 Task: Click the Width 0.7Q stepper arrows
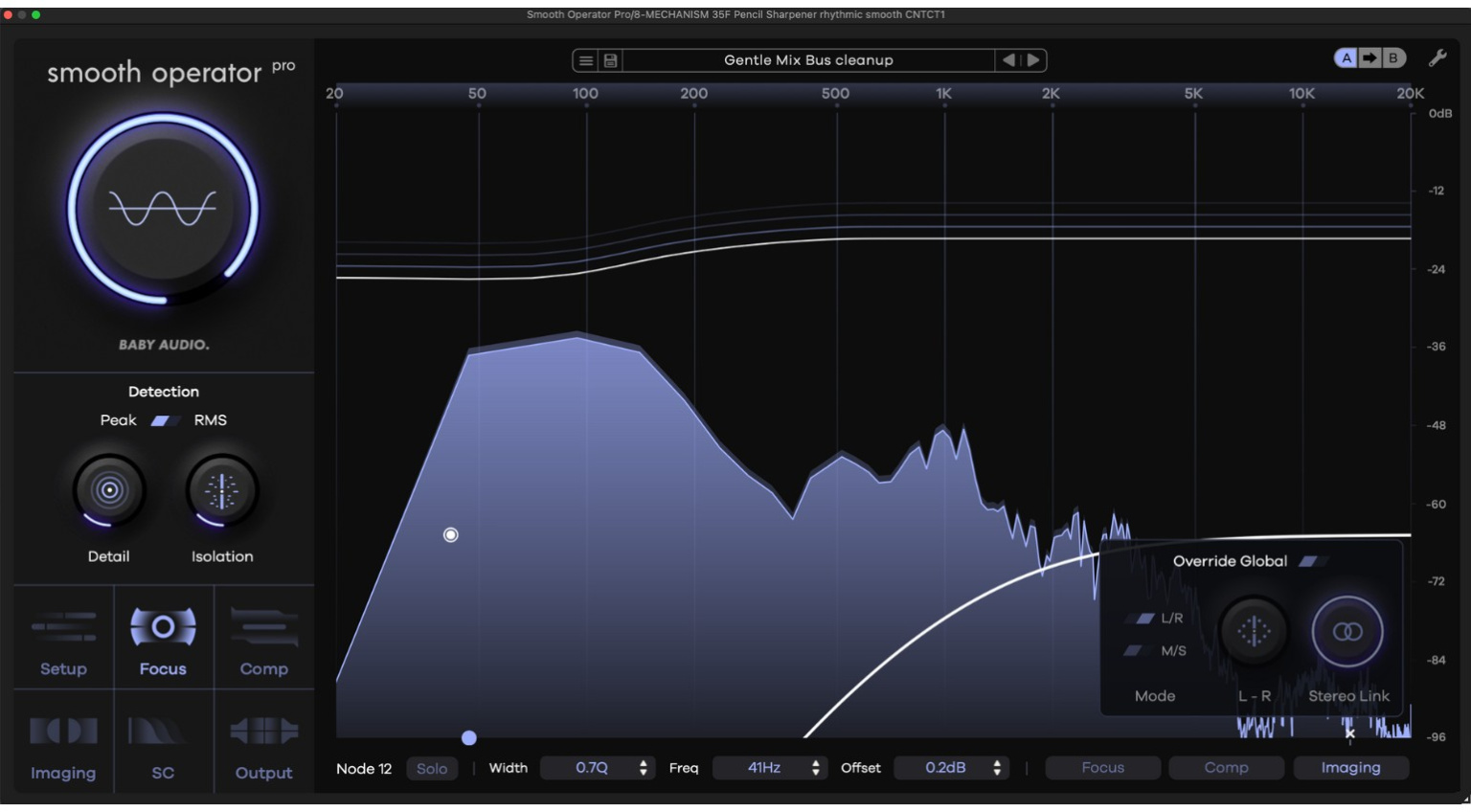point(643,768)
